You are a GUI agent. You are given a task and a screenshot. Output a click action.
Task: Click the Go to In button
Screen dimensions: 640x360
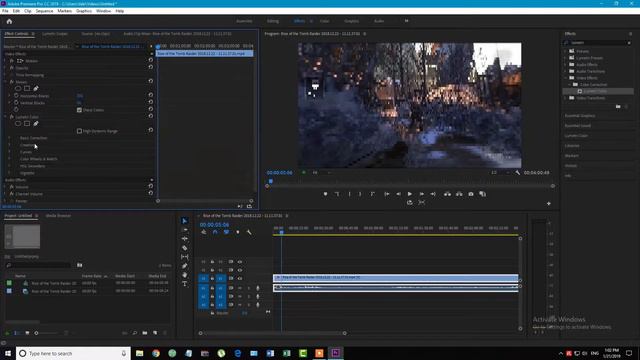click(x=386, y=194)
